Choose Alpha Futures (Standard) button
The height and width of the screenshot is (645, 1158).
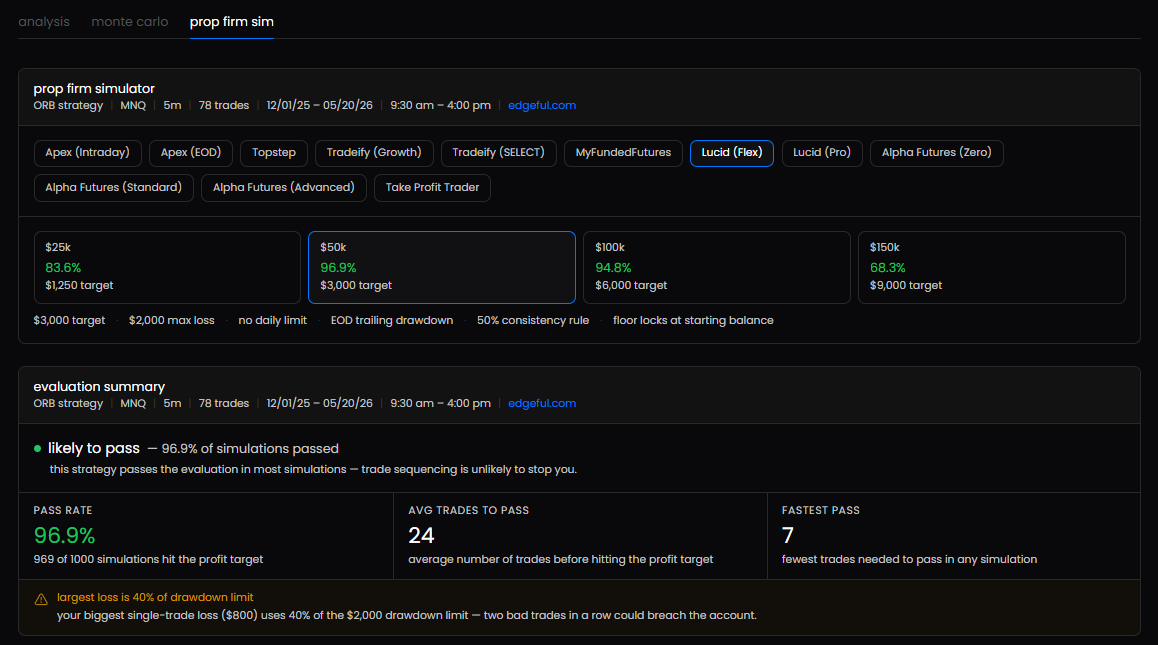click(114, 188)
